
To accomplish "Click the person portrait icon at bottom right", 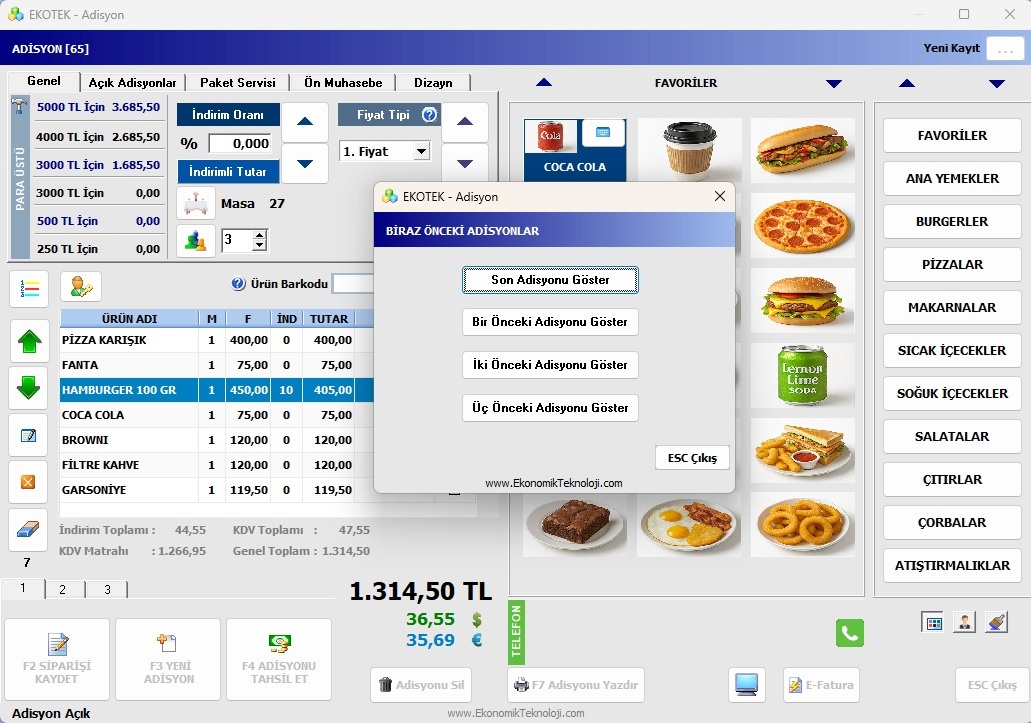I will pos(965,622).
